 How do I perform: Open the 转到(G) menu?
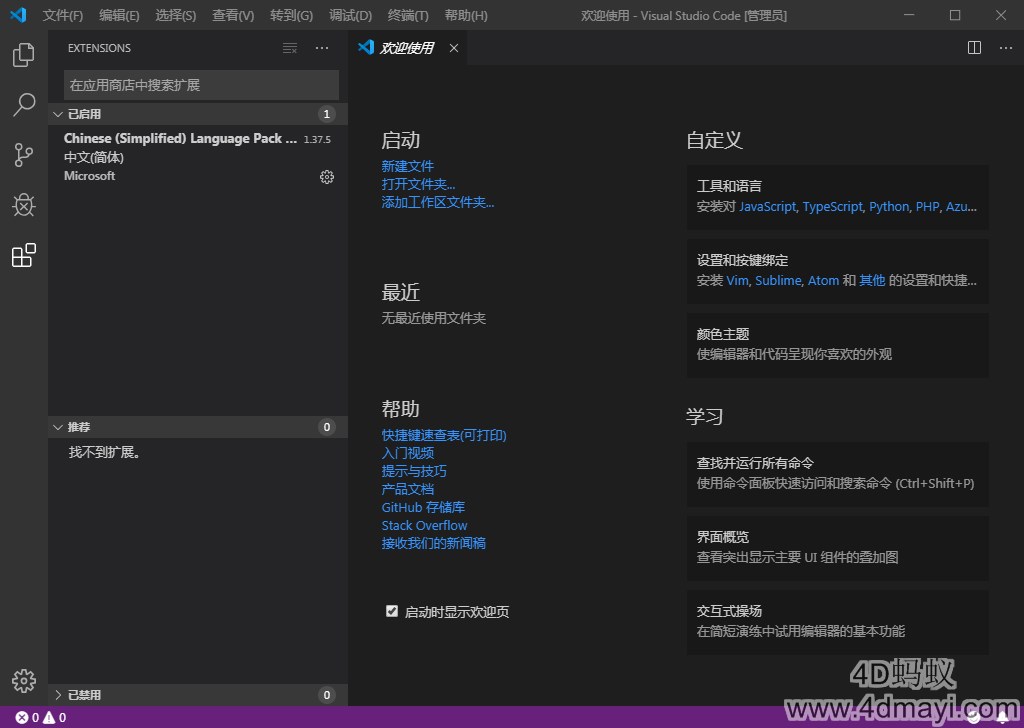[291, 15]
